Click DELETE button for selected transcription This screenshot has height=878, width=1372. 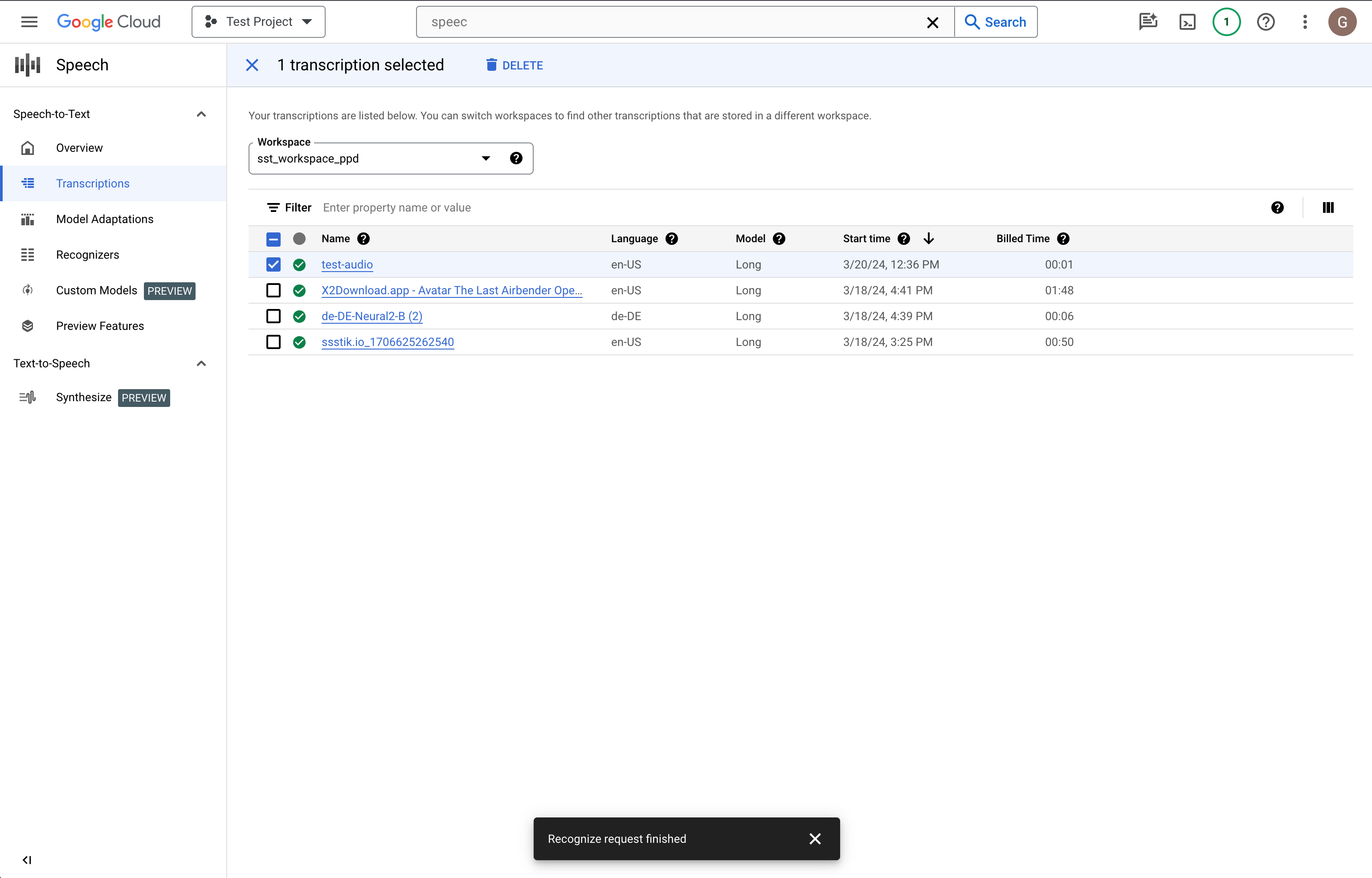[514, 65]
